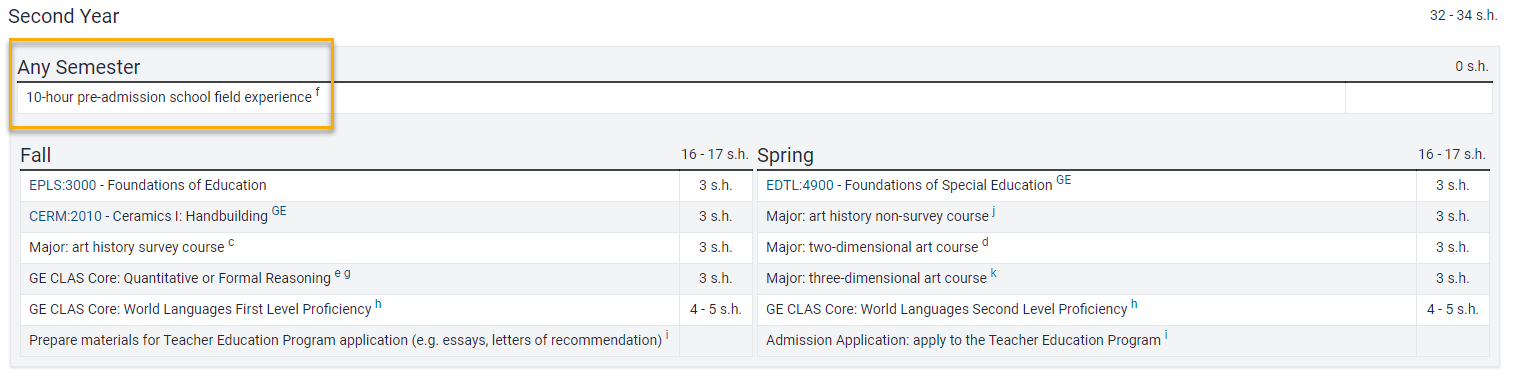Viewport: 1515px width, 377px height.
Task: Open the EPLS:3000 course link
Action: 62,185
